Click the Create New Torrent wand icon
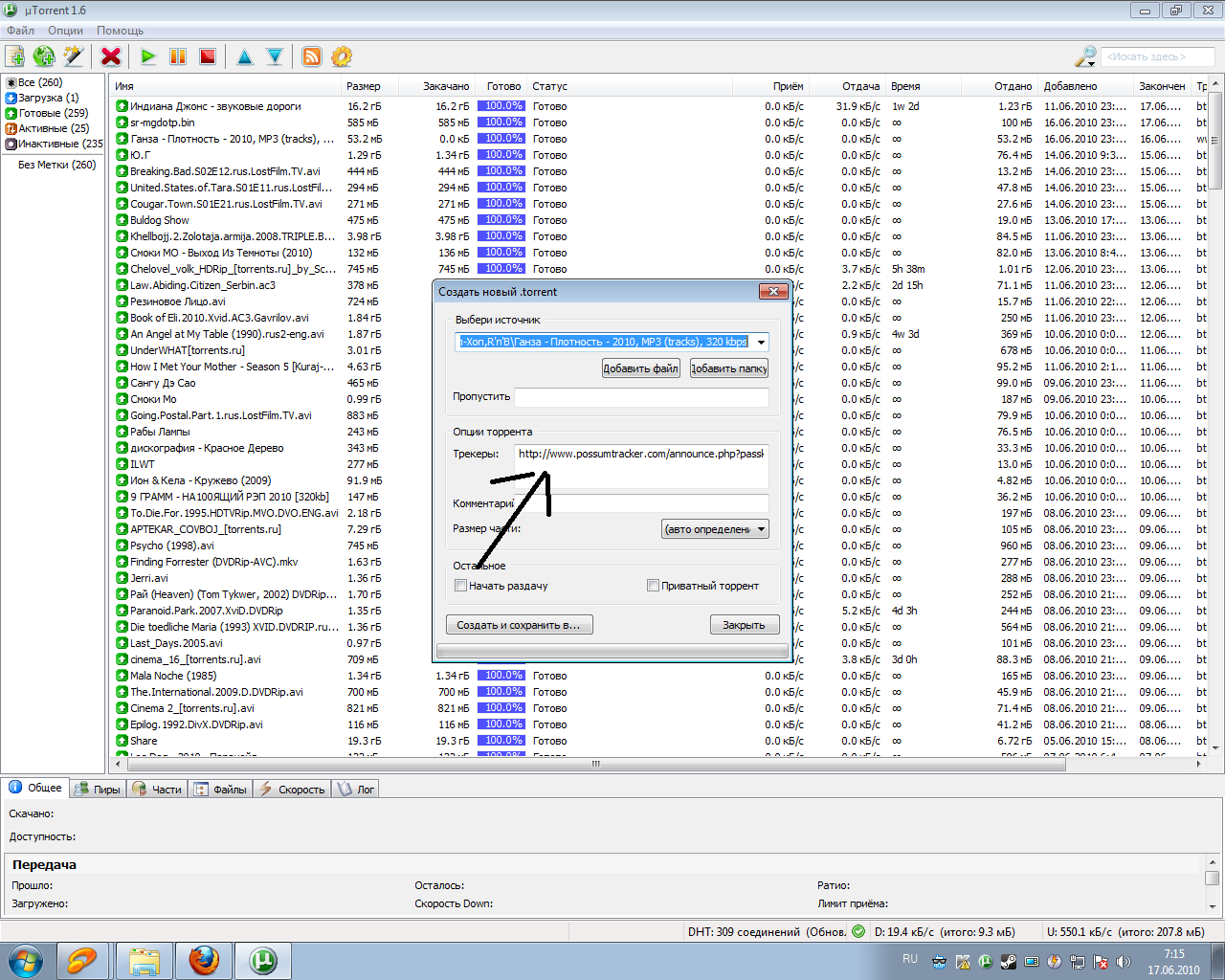This screenshot has width=1225, height=980. [74, 56]
